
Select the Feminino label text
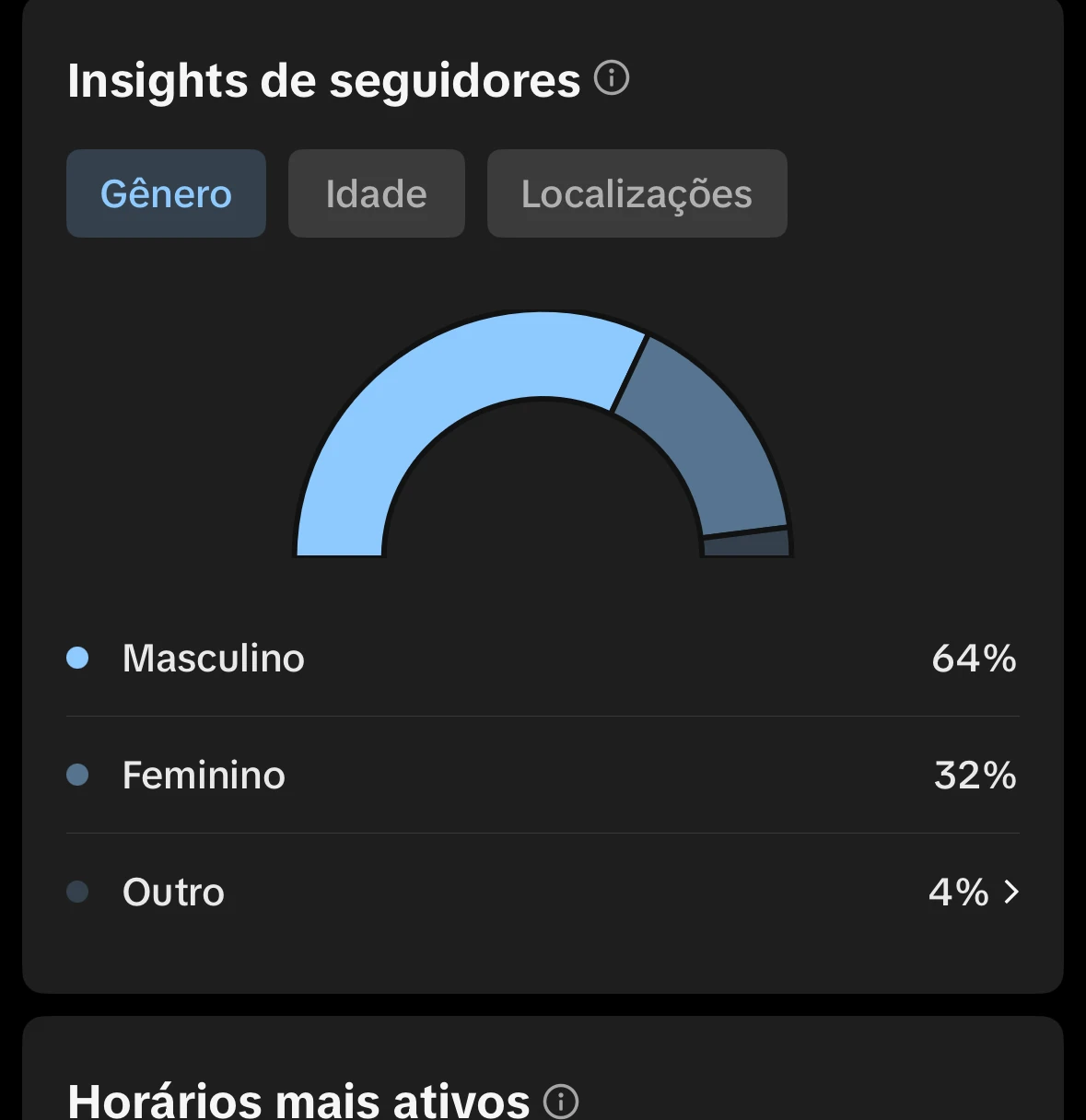pyautogui.click(x=204, y=776)
